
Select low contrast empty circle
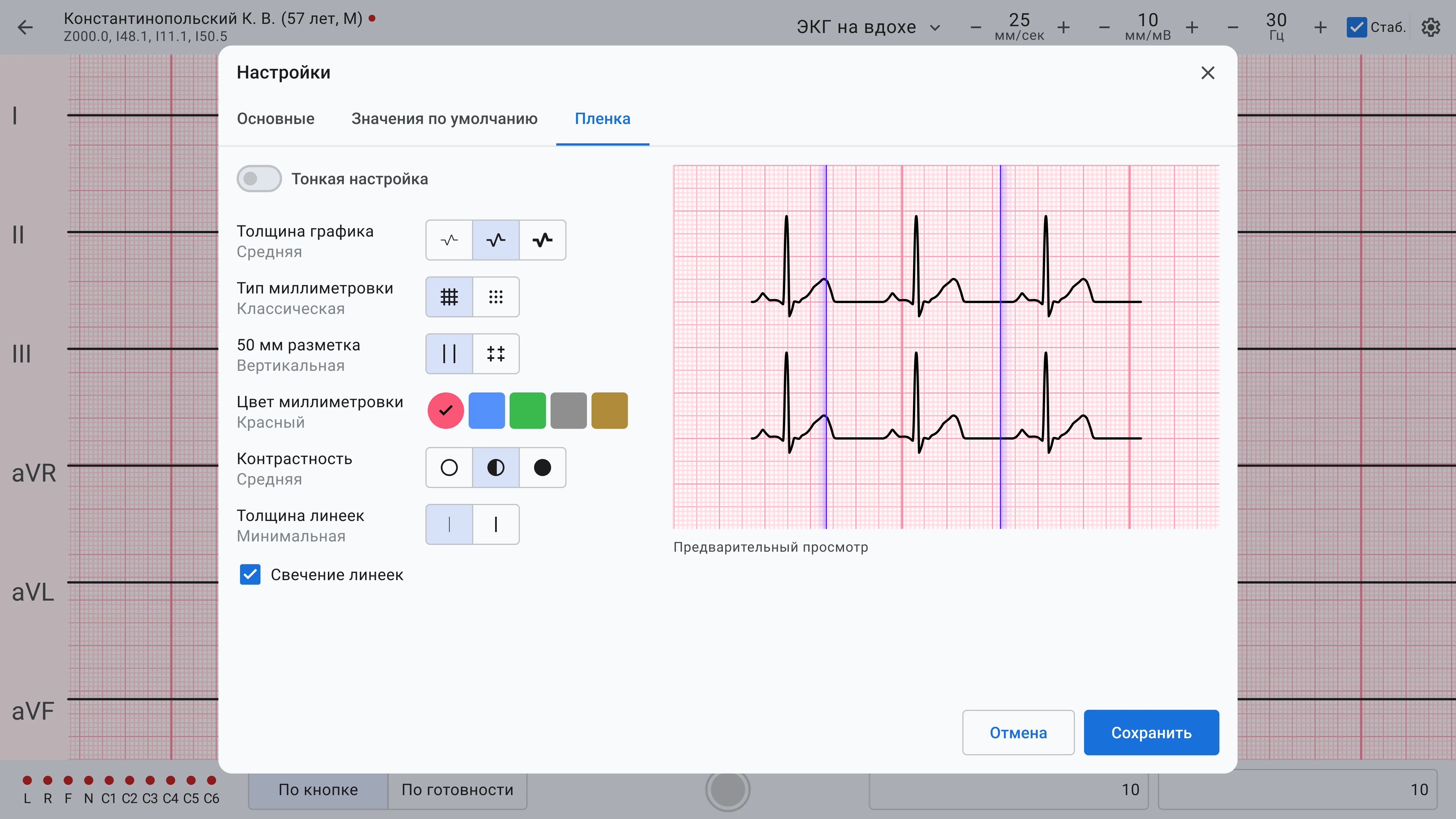[x=449, y=468]
